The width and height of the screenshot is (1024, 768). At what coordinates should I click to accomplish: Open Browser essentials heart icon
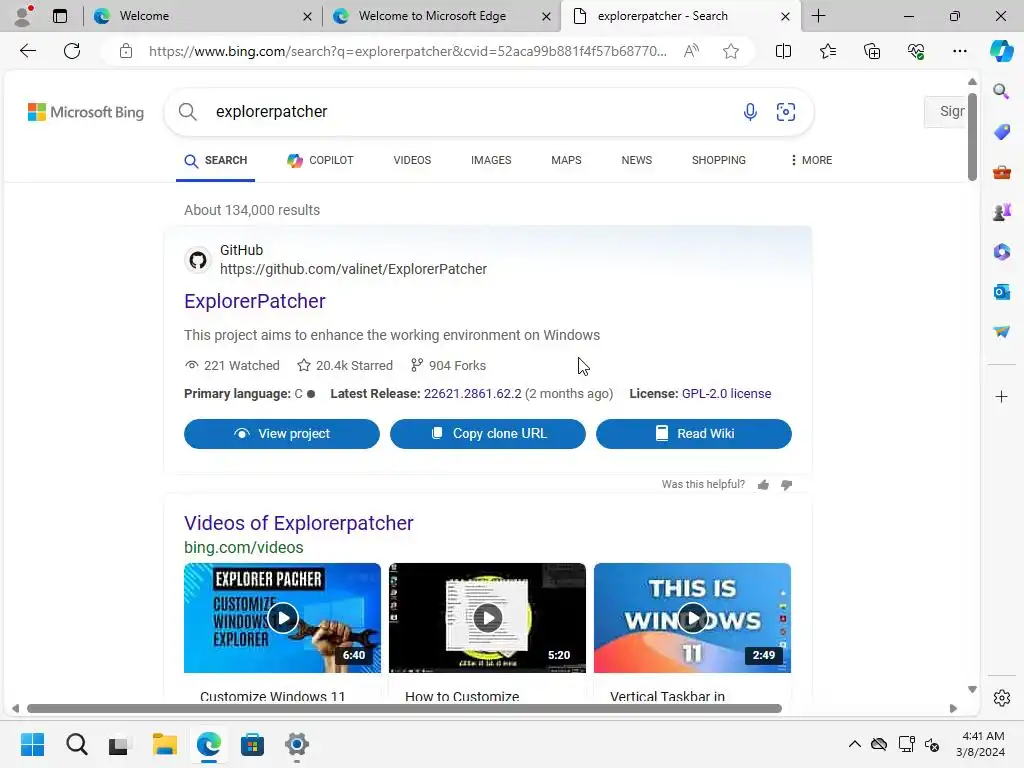(x=916, y=51)
